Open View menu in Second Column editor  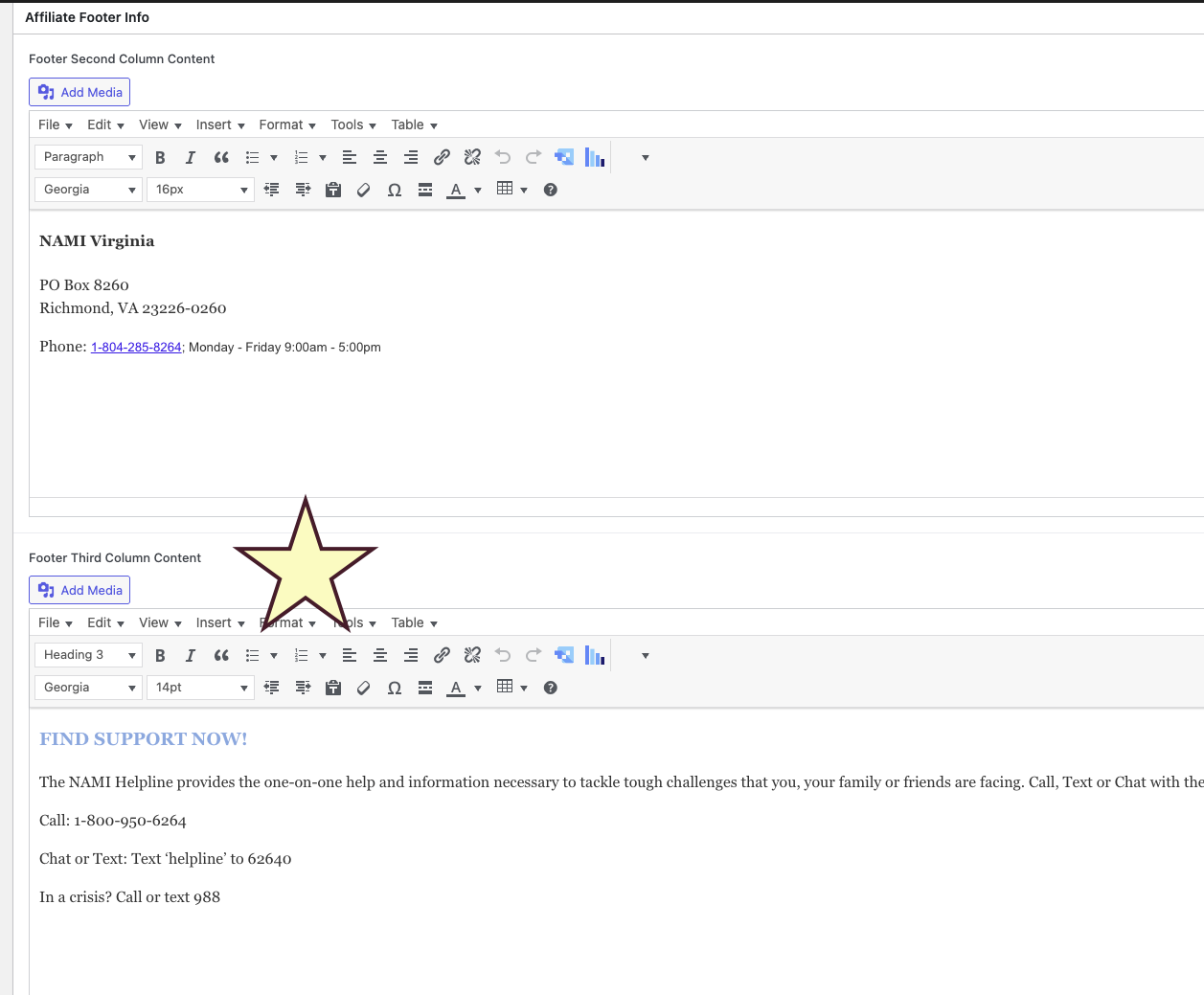[160, 125]
